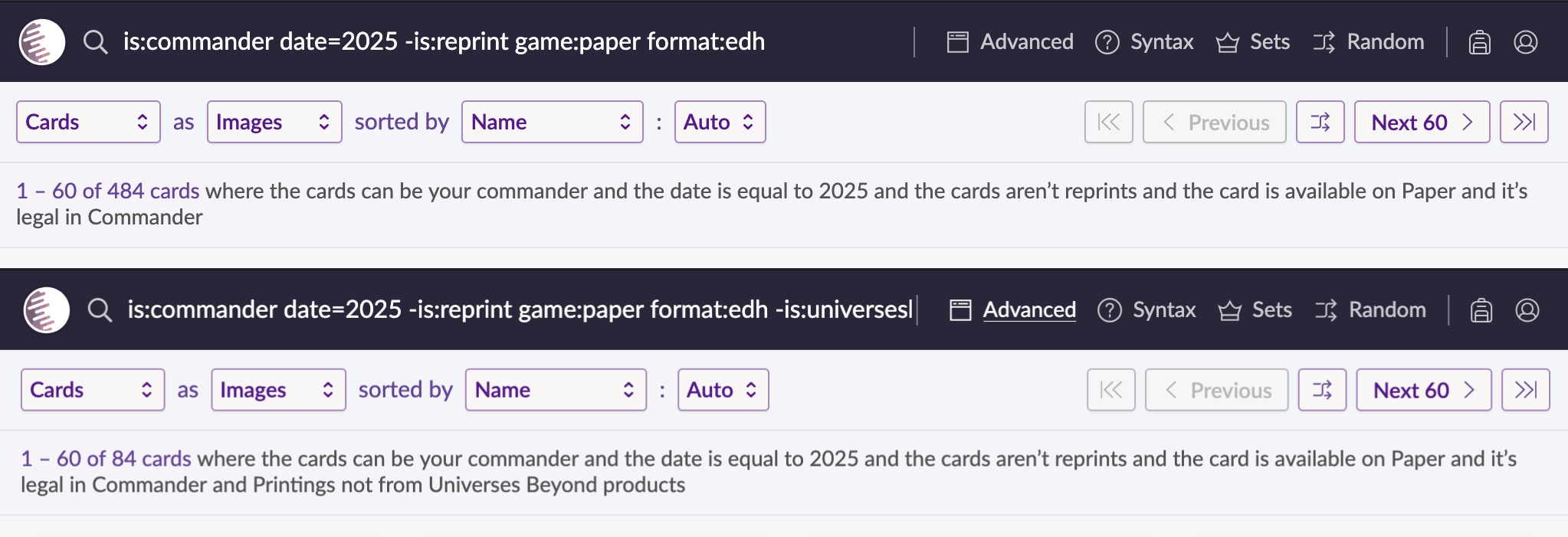The image size is (1568, 537).
Task: Open Syntax guide in top header
Action: click(1144, 41)
